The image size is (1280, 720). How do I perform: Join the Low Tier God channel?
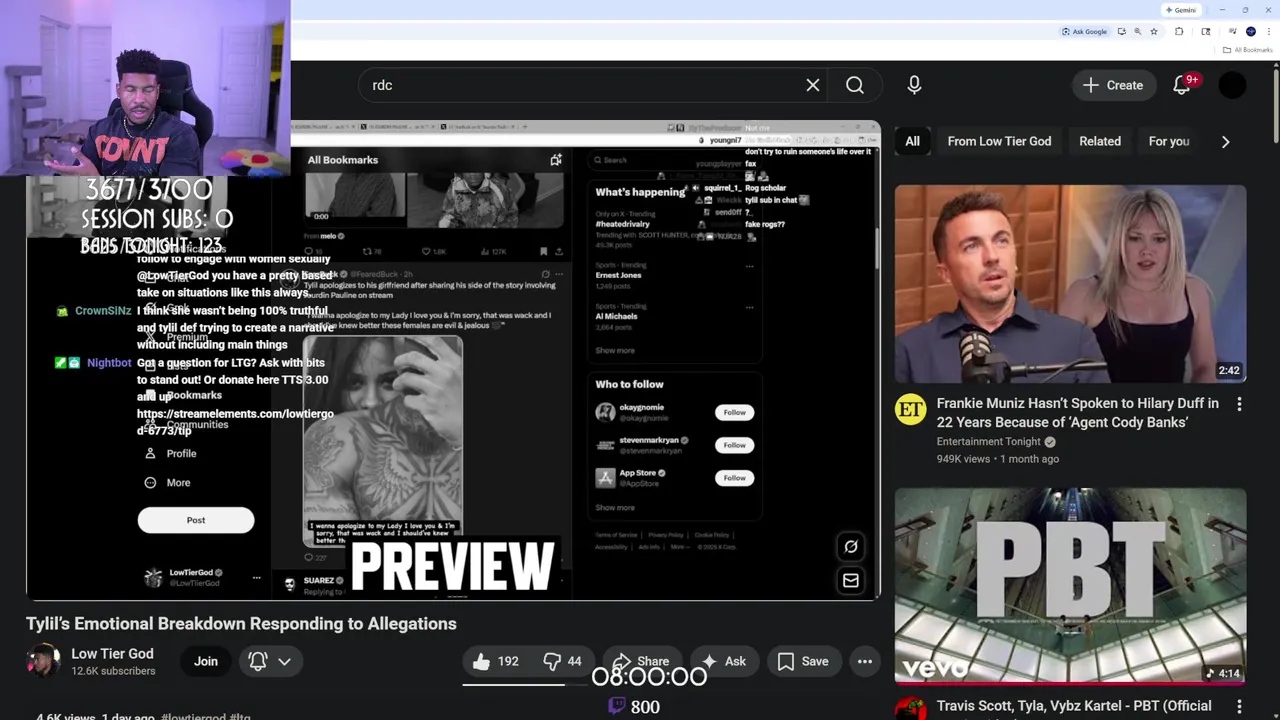(206, 661)
